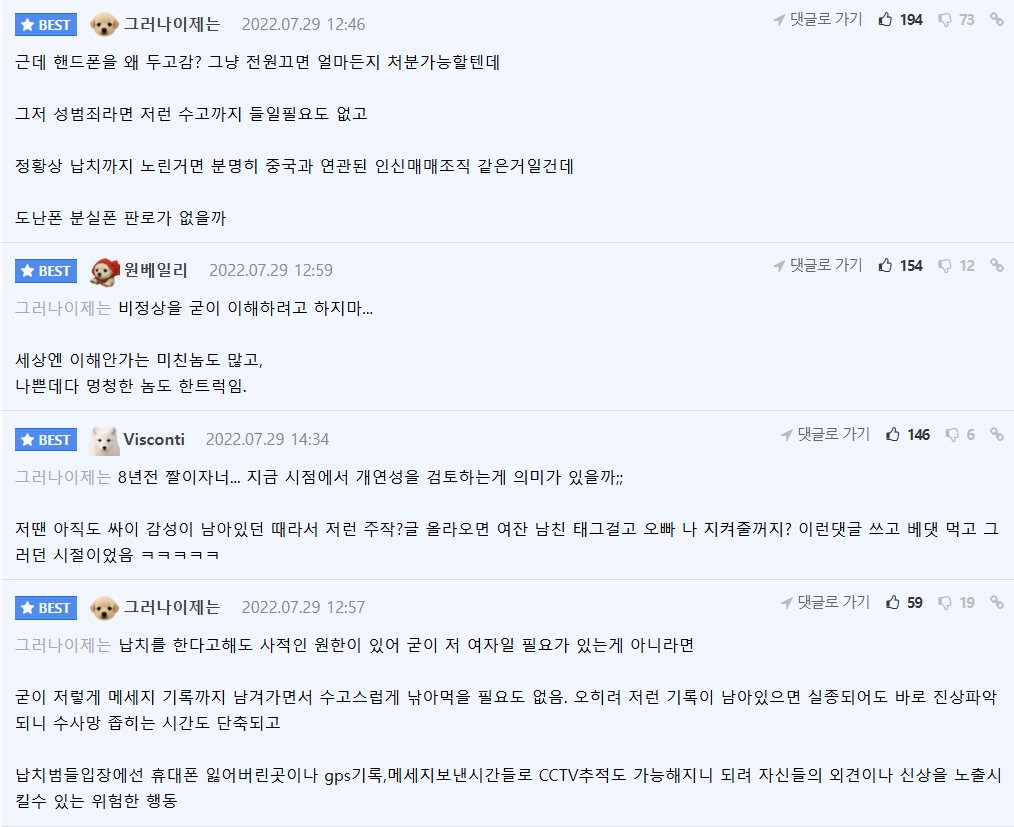Click 댓글로 가기 on 원베일리's comment
The image size is (1014, 827).
pyautogui.click(x=817, y=266)
